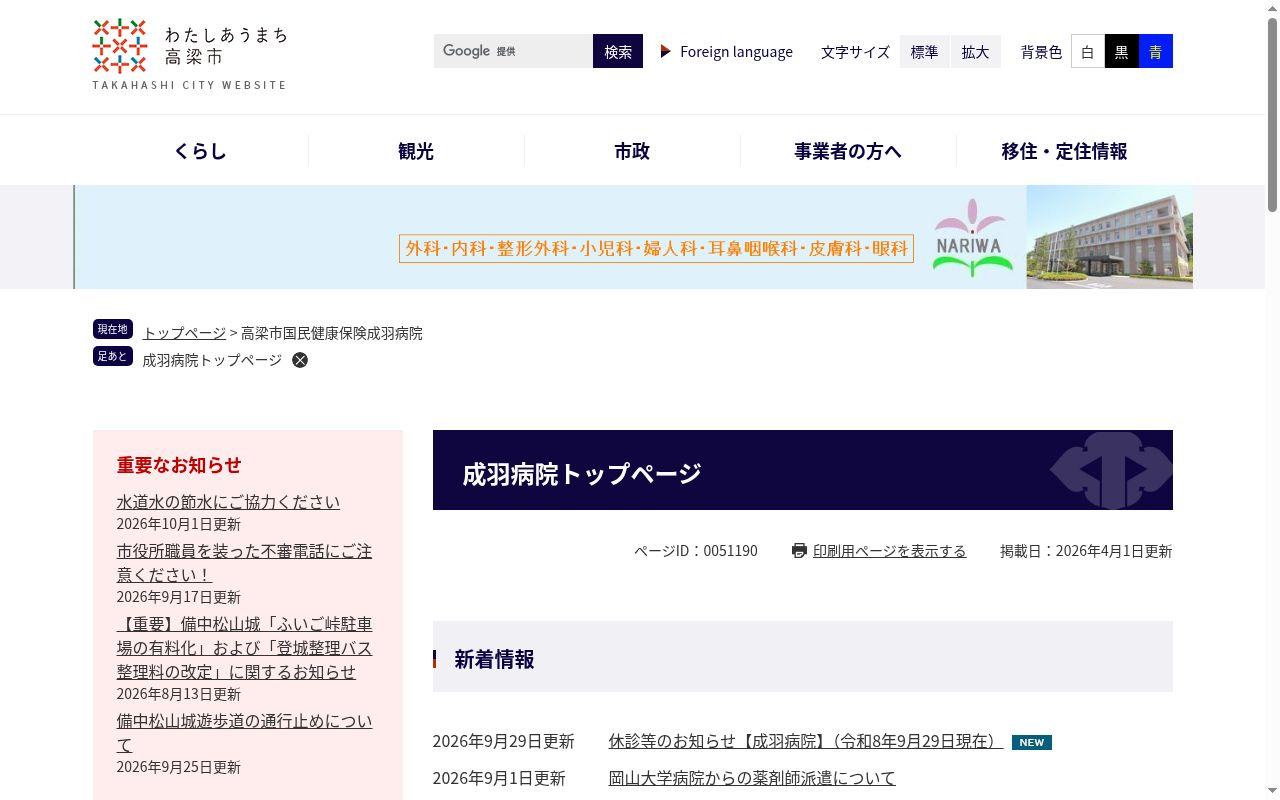Follow the トップページ breadcrumb link
Screen dimensions: 1280x800
184,333
